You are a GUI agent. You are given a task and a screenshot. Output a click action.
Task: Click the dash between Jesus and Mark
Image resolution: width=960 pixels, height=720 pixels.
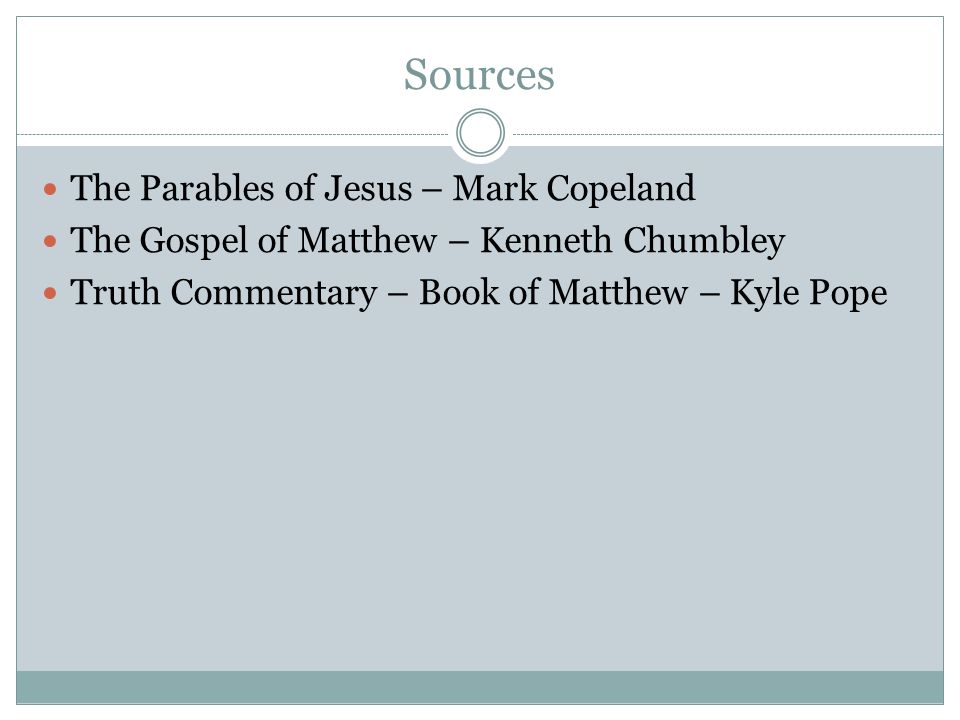[x=432, y=191]
